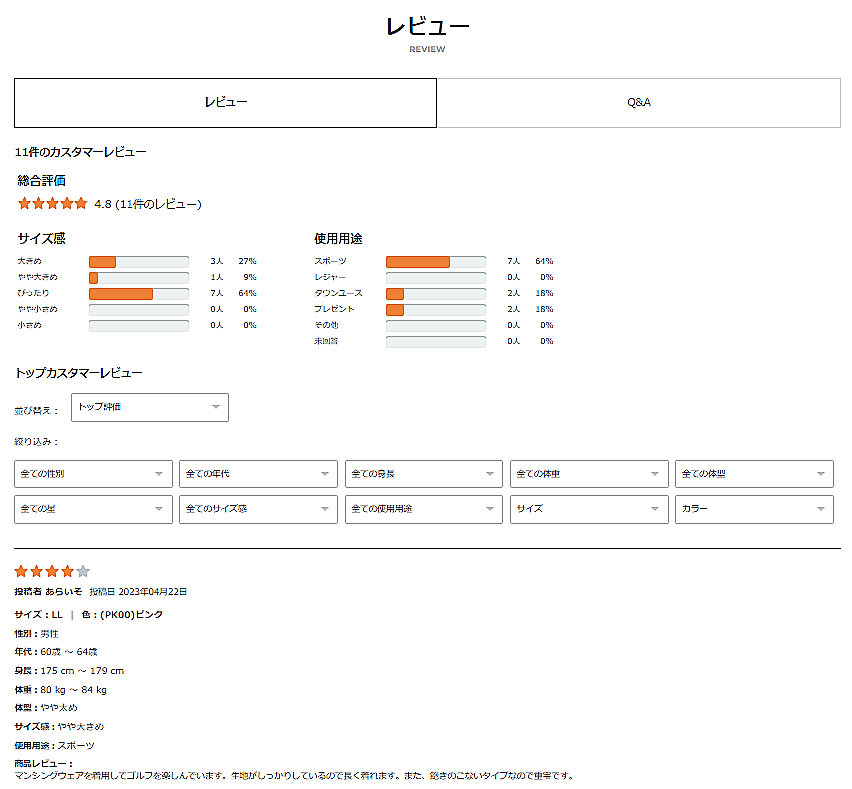The image size is (852, 789).
Task: Open the 全てのサイズ感 fit filter
Action: click(258, 509)
